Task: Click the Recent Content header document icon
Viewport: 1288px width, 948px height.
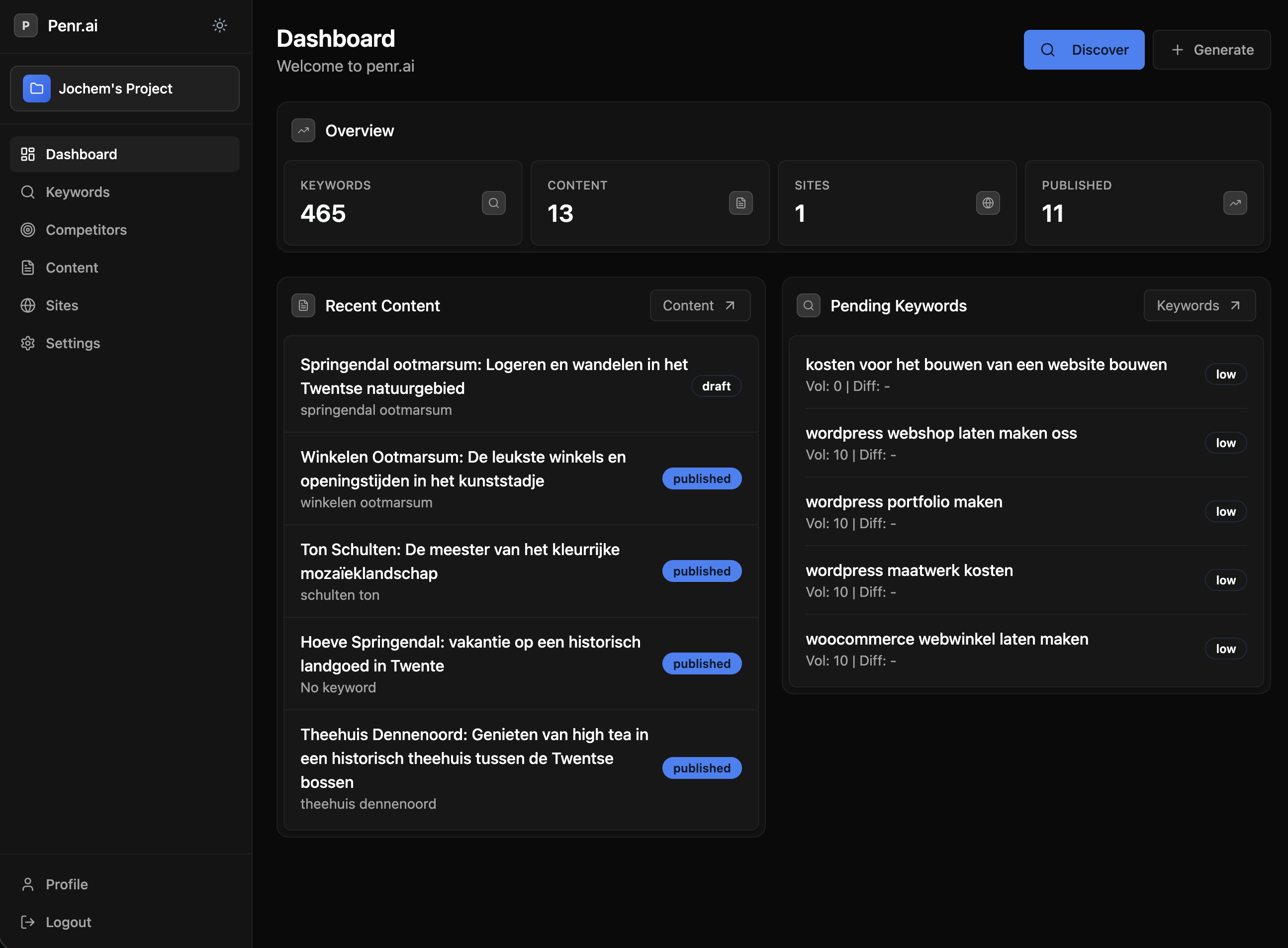Action: pos(303,306)
